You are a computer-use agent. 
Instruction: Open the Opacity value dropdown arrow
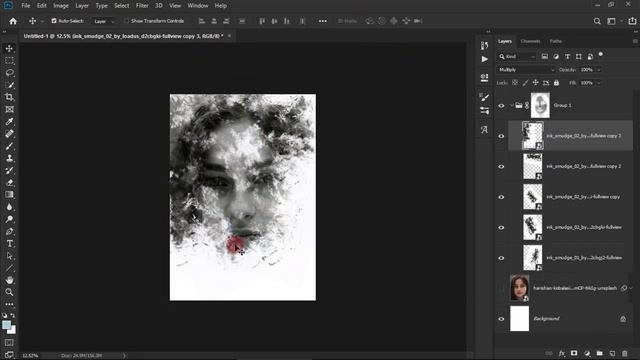point(599,70)
